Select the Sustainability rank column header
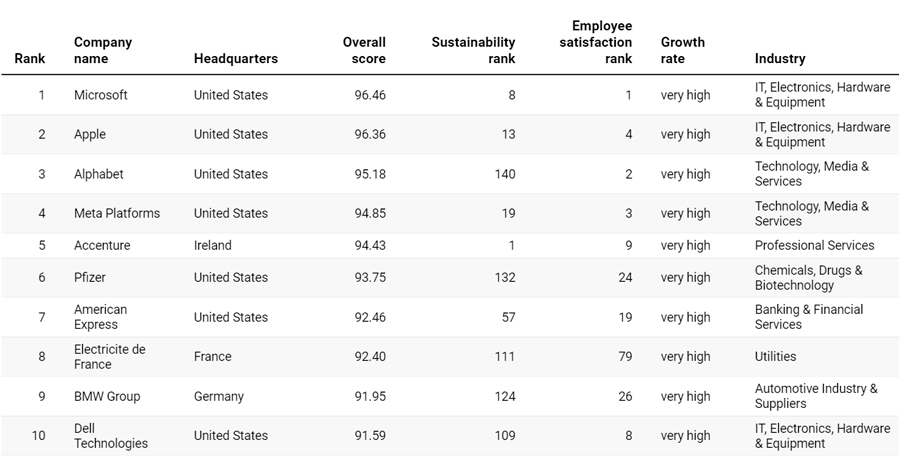This screenshot has width=900, height=456. (473, 50)
